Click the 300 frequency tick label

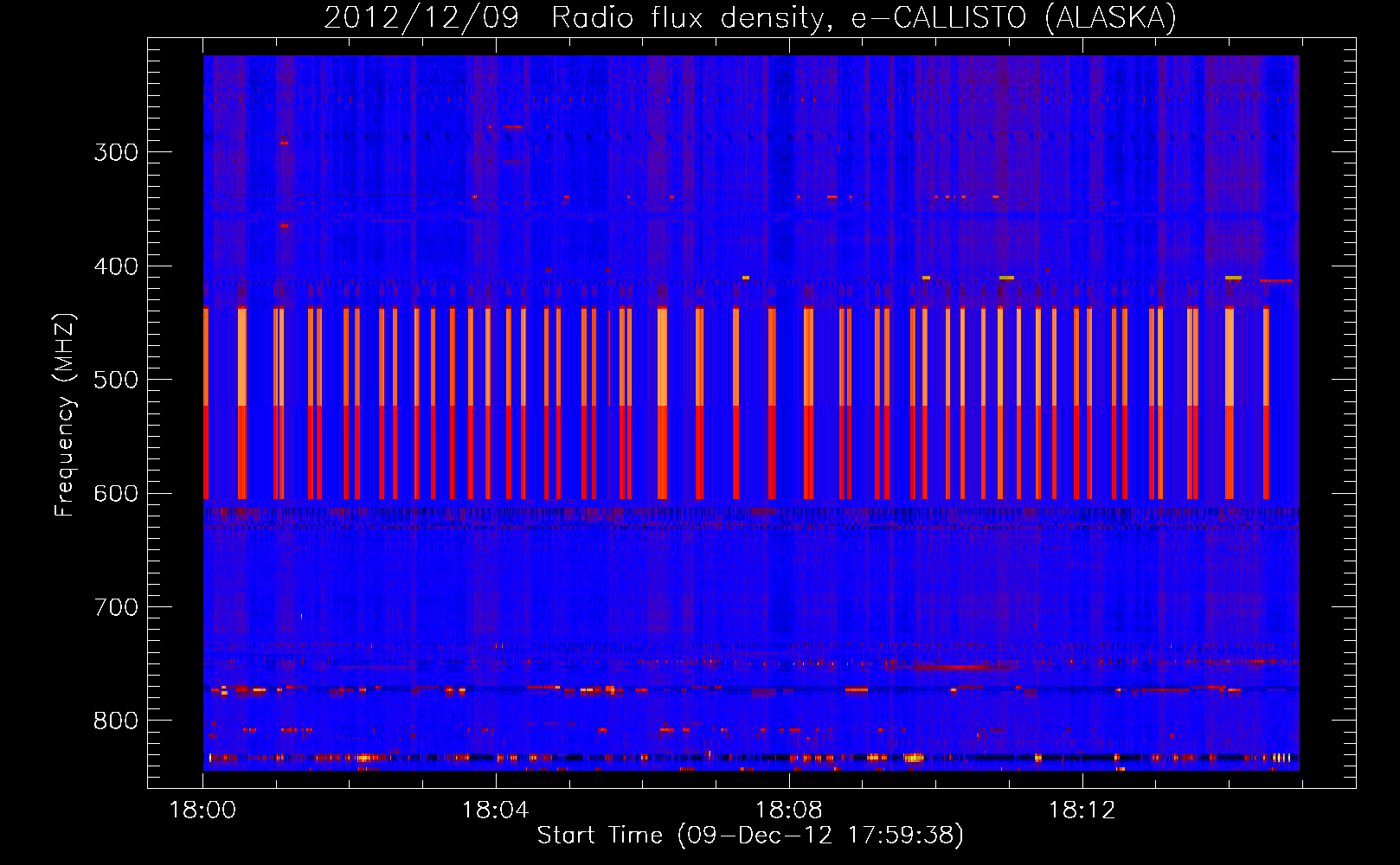(116, 152)
